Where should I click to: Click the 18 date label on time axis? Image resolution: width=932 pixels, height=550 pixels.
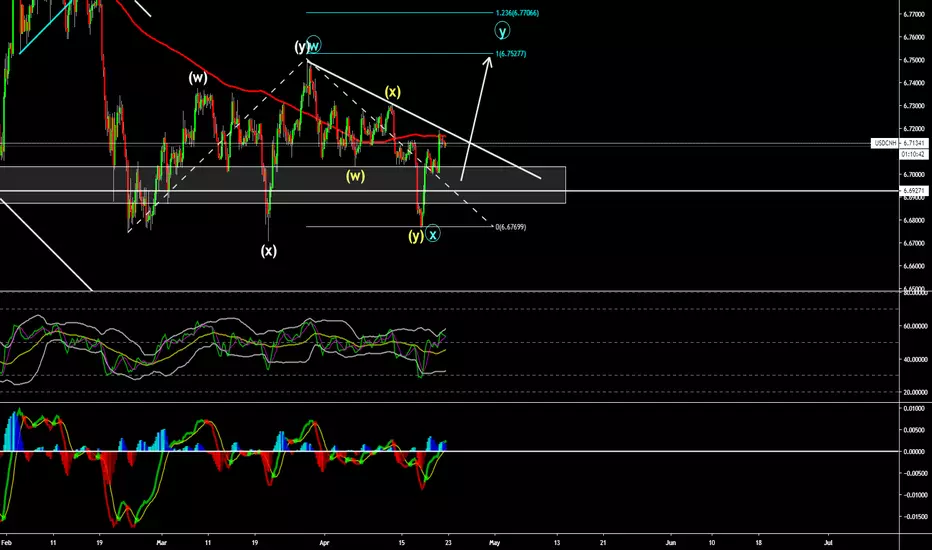(x=758, y=542)
